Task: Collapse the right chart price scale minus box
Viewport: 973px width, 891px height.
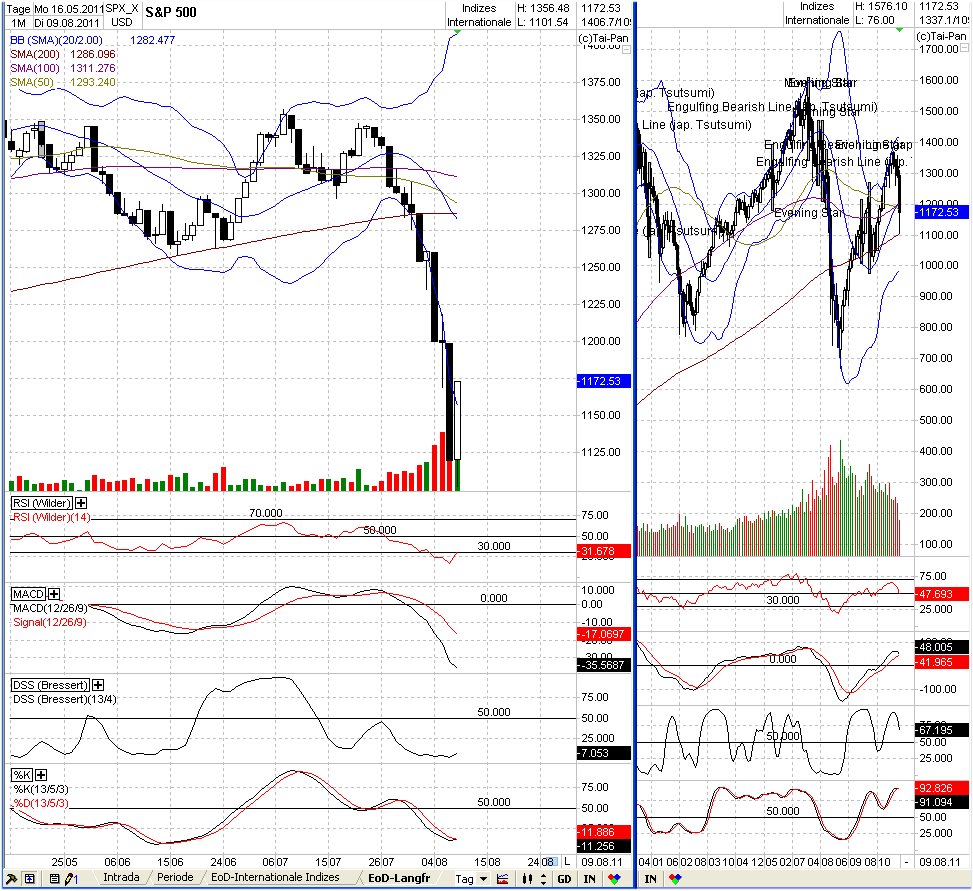Action: coord(964,48)
